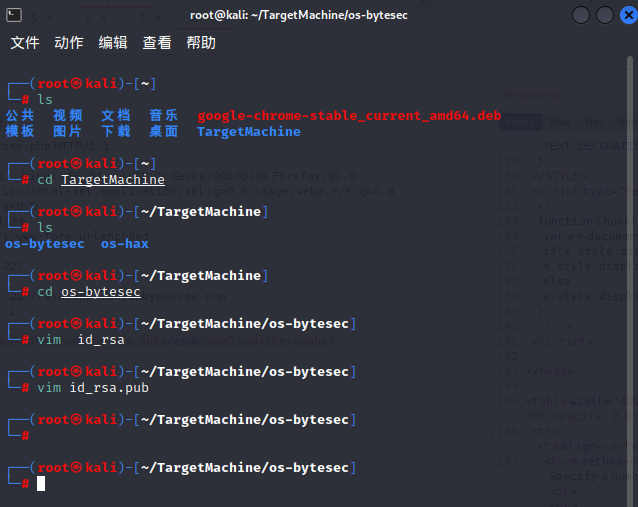Open the 查看 menu
The height and width of the screenshot is (507, 638).
157,42
